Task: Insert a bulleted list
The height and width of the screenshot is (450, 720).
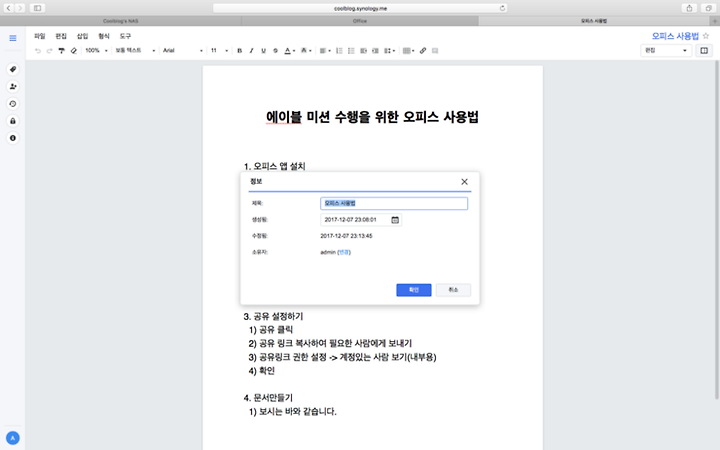Action: click(x=351, y=51)
